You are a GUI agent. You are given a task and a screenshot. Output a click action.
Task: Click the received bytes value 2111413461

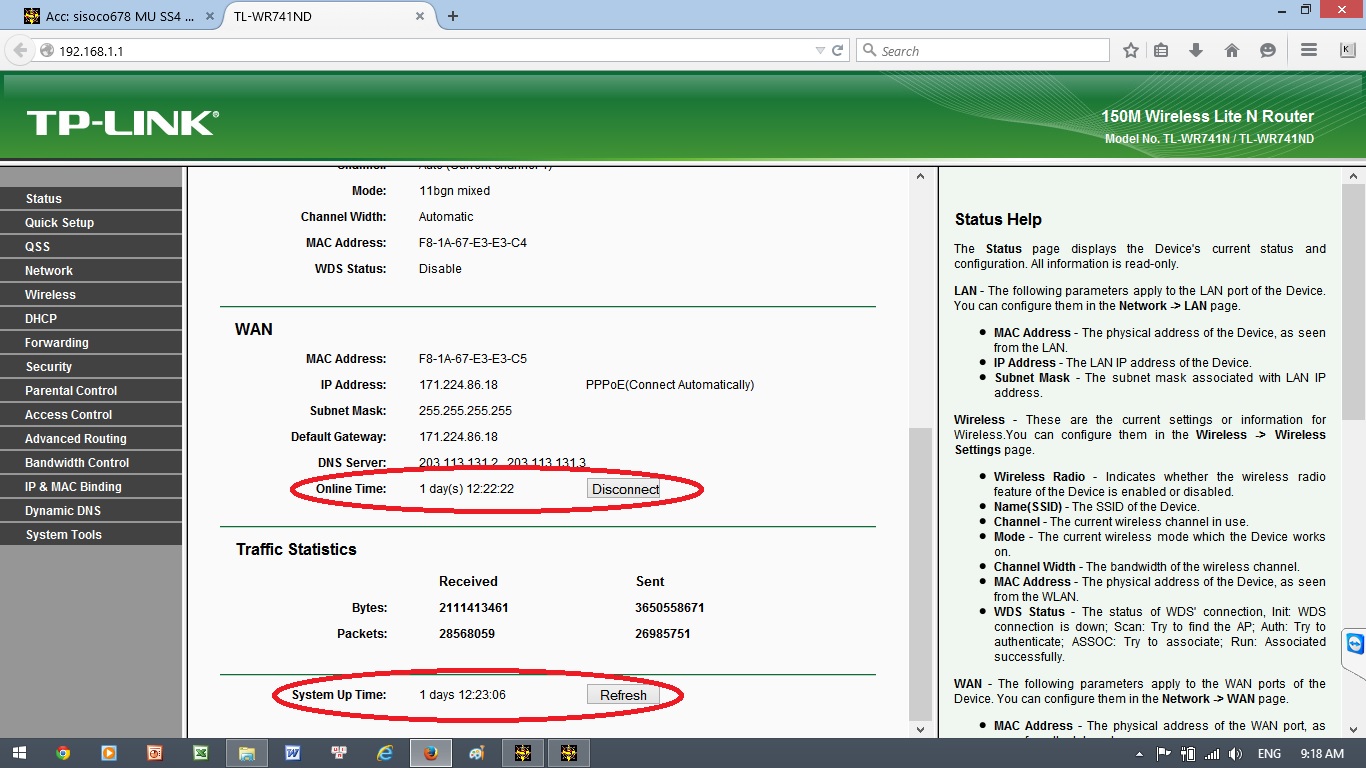pyautogui.click(x=474, y=607)
